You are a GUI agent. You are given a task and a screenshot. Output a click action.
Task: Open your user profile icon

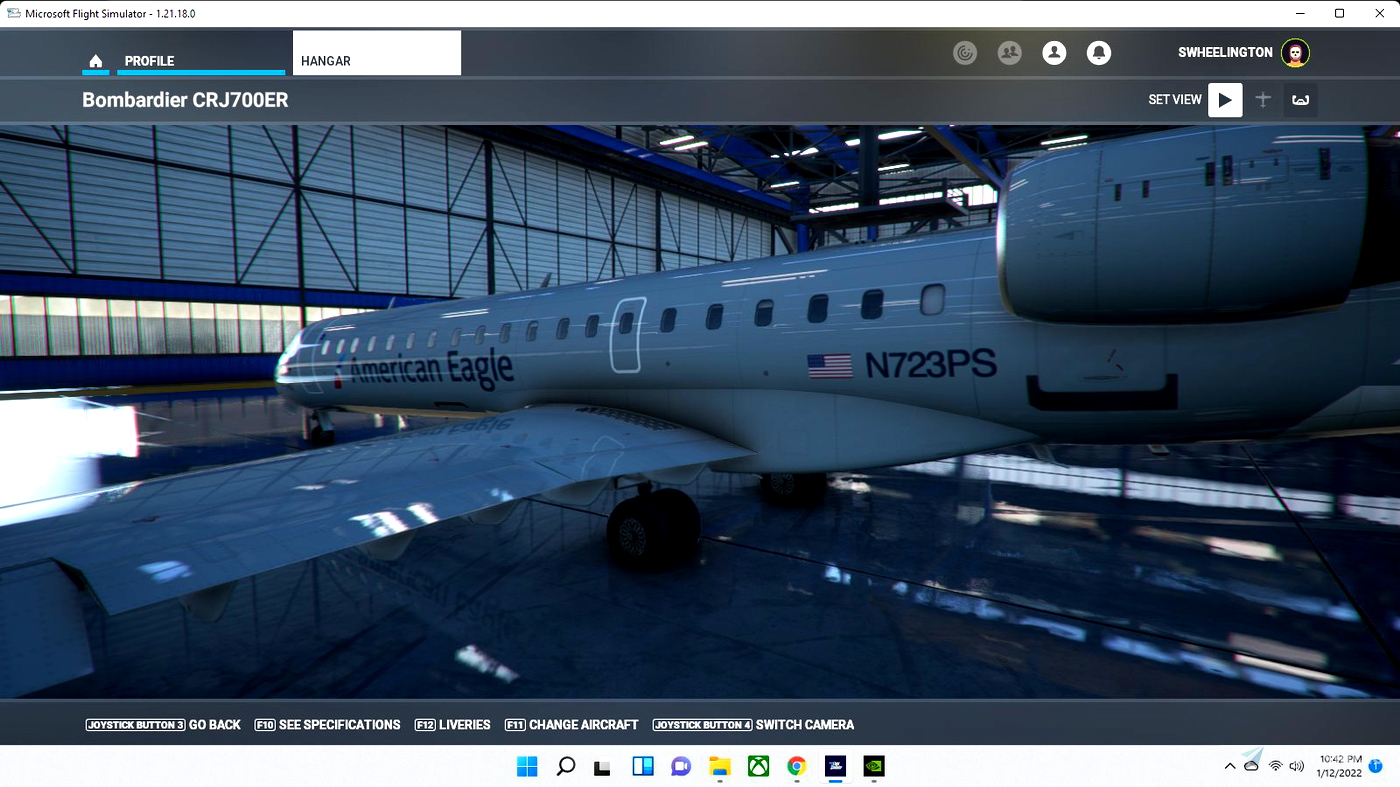[x=1054, y=52]
